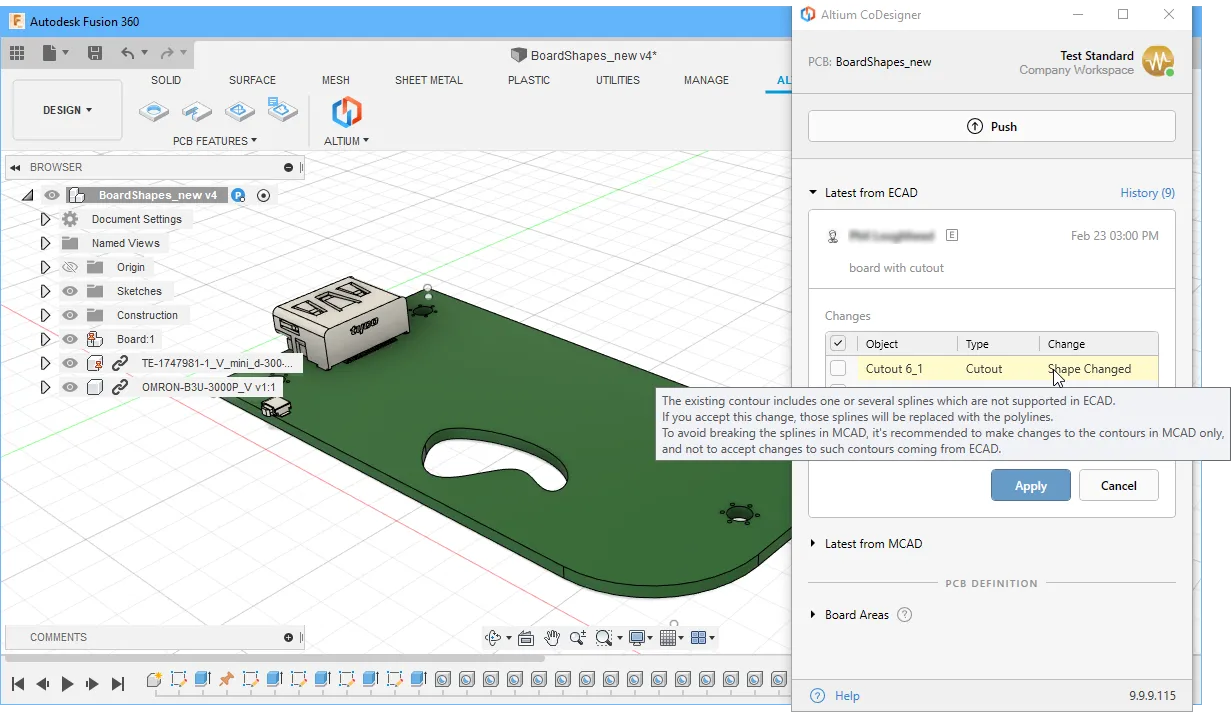Hide the Sketches folder visibility eye
Screen dimensions: 1231x712
[70, 291]
